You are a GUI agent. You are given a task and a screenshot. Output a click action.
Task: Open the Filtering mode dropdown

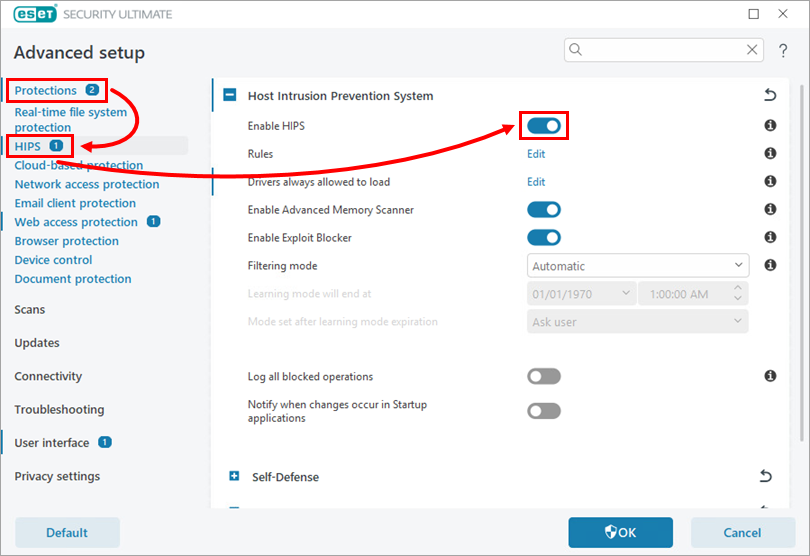[637, 266]
